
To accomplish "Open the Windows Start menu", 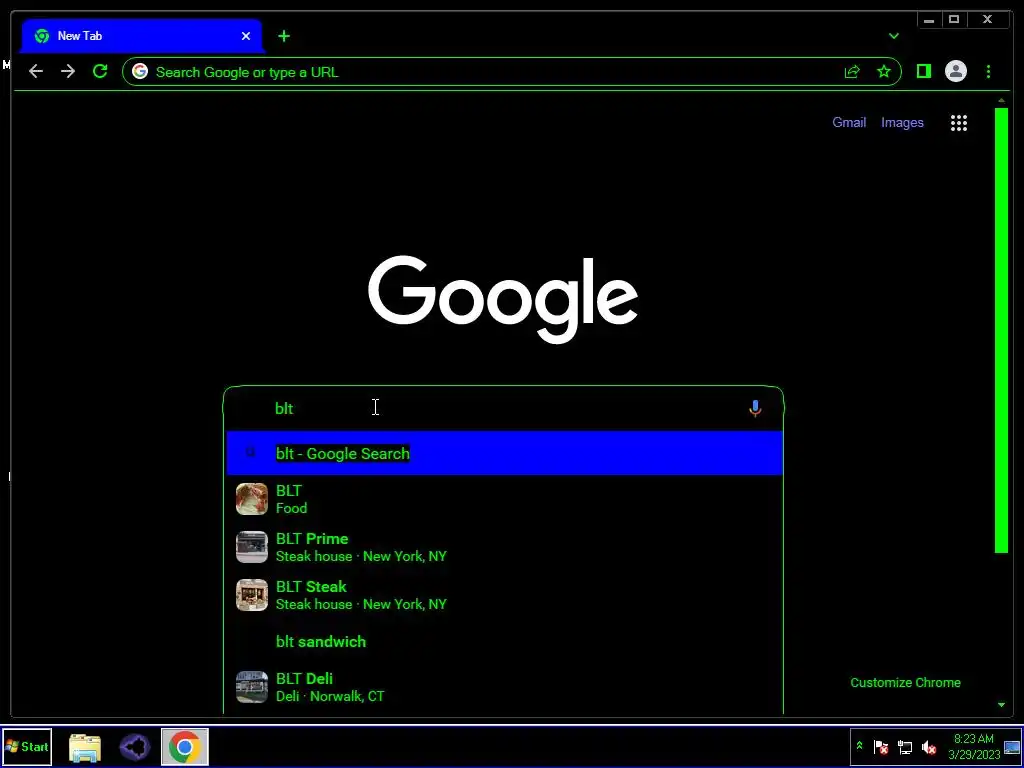I will [26, 746].
